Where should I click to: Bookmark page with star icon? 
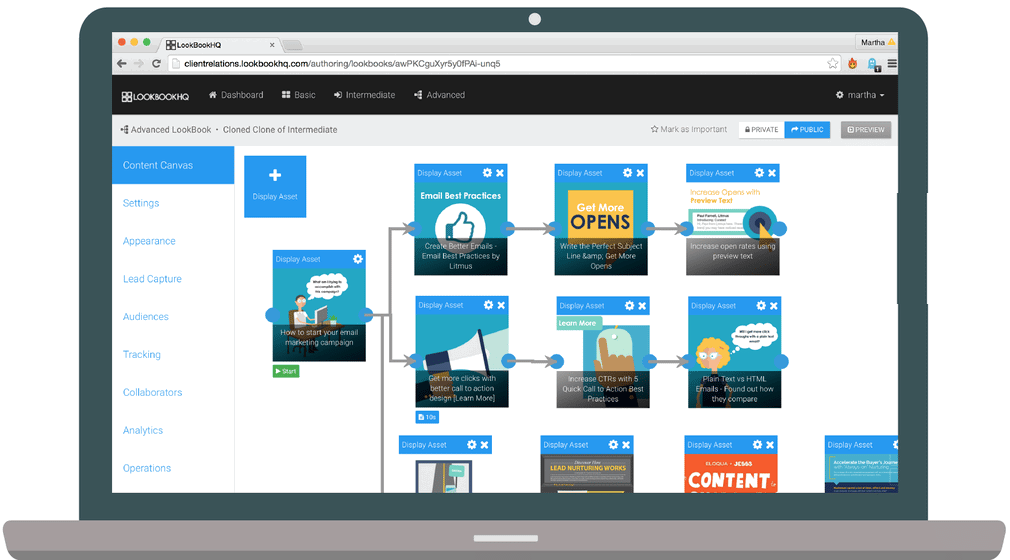pos(833,63)
